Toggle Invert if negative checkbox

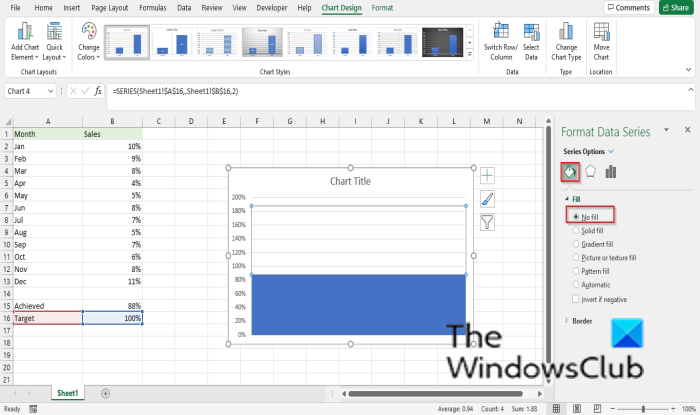point(576,299)
